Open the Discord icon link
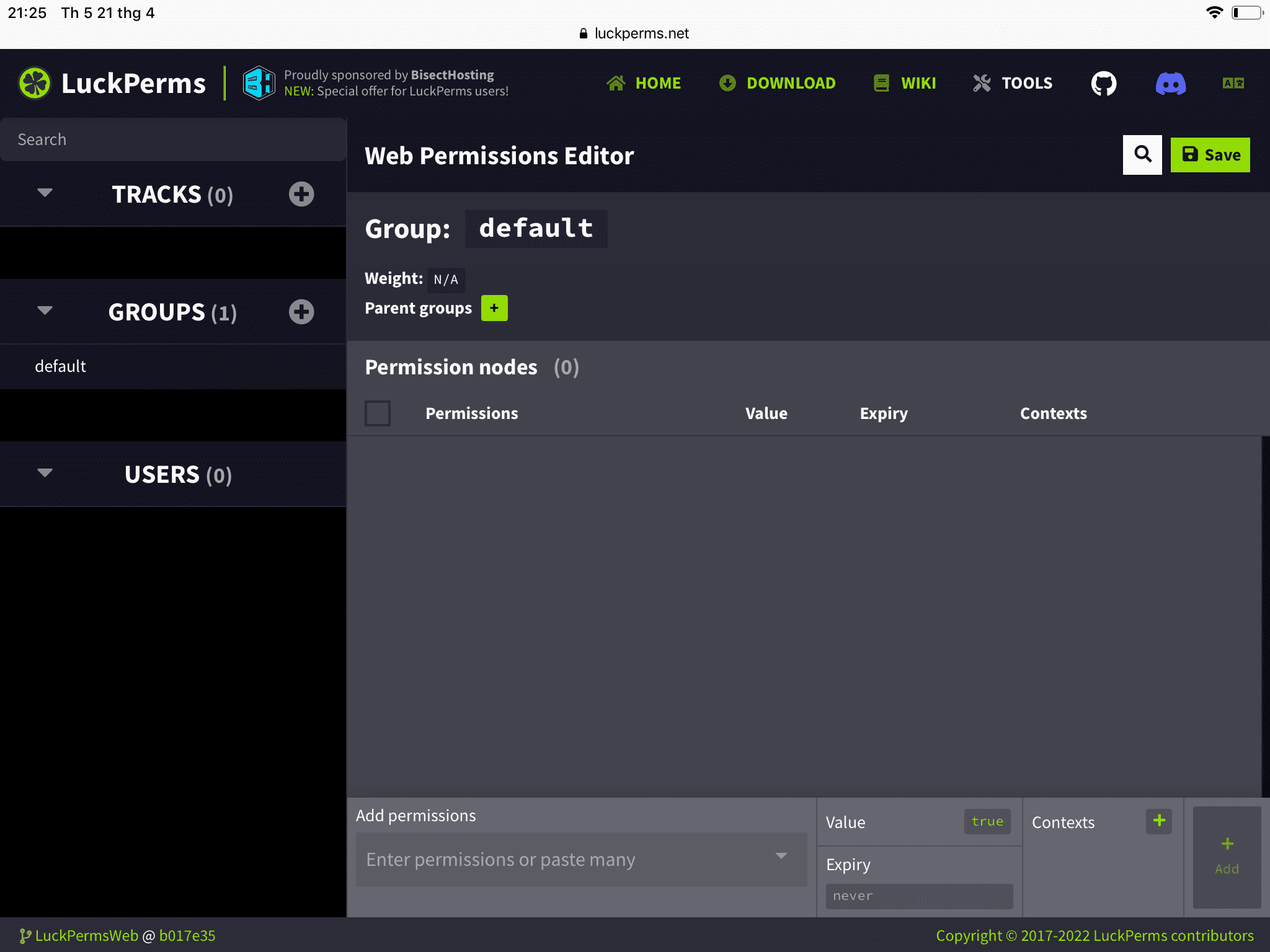 click(x=1171, y=83)
